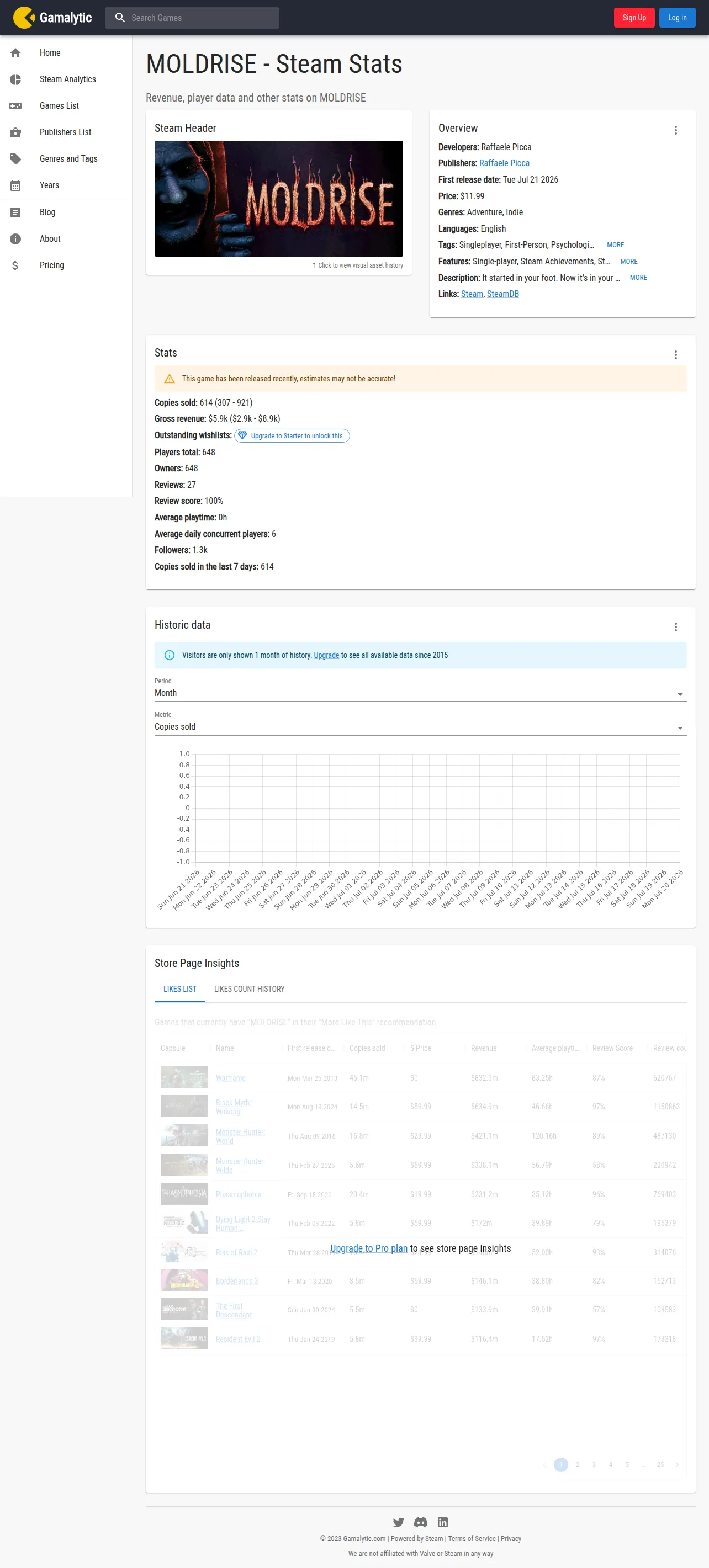Click the Reviews 27 stat line

point(176,485)
